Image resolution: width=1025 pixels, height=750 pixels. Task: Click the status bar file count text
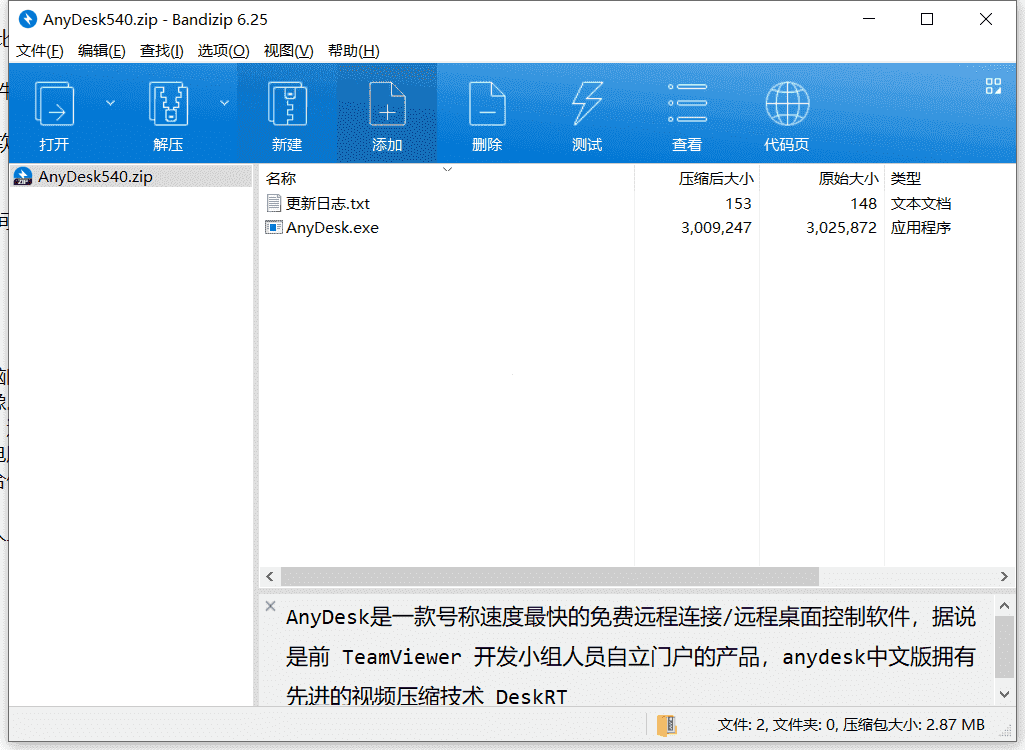[x=851, y=724]
